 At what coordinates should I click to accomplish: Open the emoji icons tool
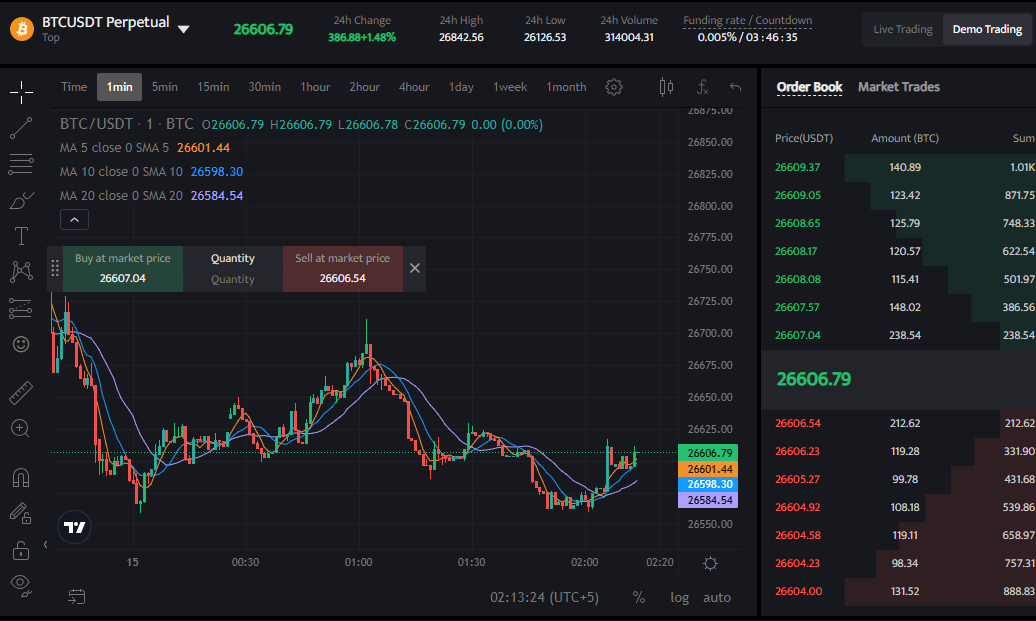pyautogui.click(x=21, y=344)
